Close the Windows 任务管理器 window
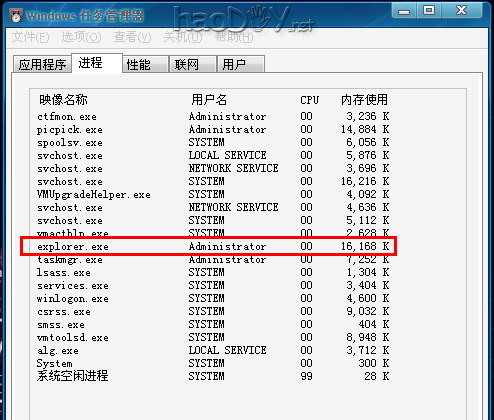Image resolution: width=494 pixels, height=420 pixels. 462,11
